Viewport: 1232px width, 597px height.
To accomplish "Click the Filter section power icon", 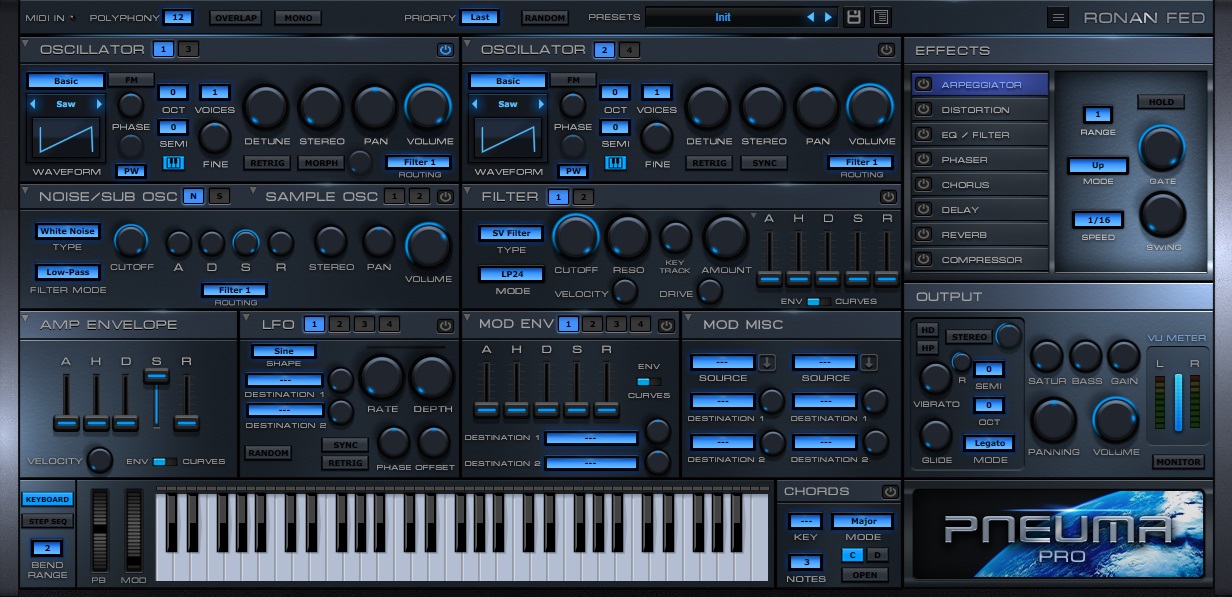I will pyautogui.click(x=886, y=197).
